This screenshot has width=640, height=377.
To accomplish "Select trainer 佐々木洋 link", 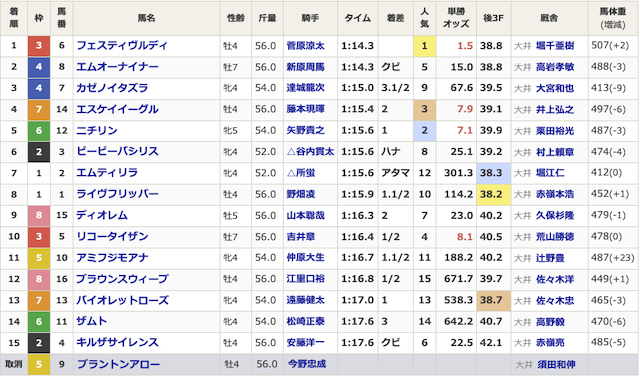I will pyautogui.click(x=555, y=279).
